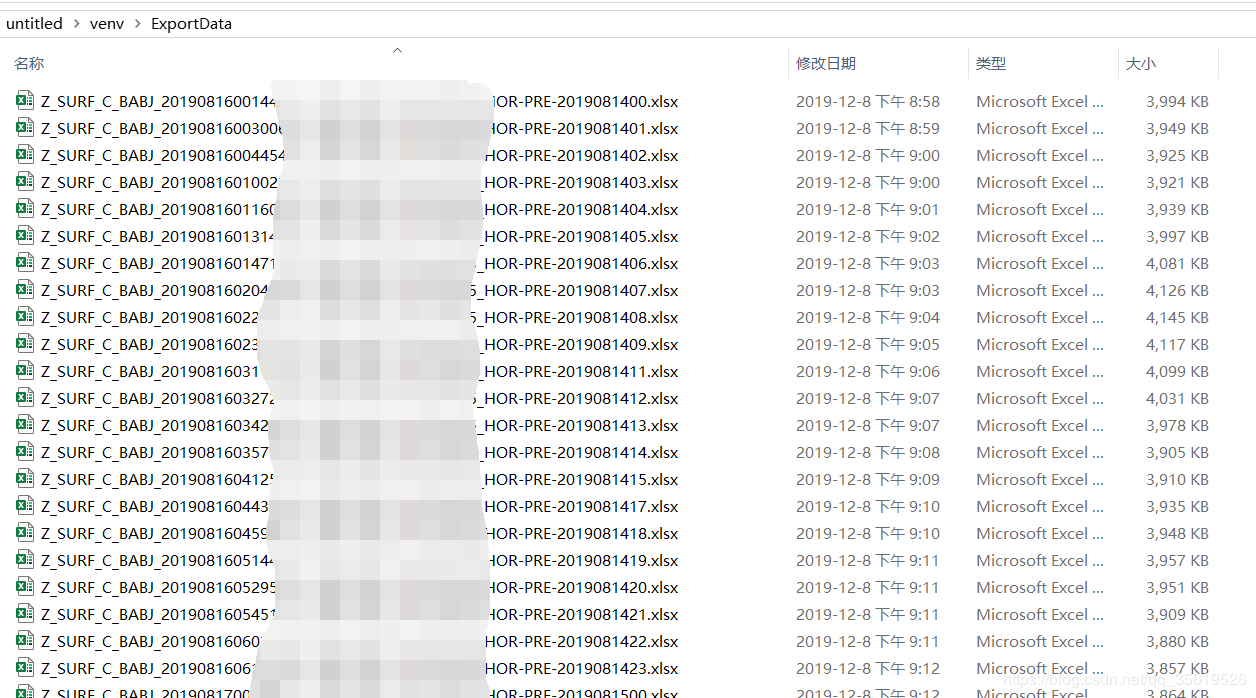Toggle sort order using arrow above name column
This screenshot has height=698, width=1256.
397,49
